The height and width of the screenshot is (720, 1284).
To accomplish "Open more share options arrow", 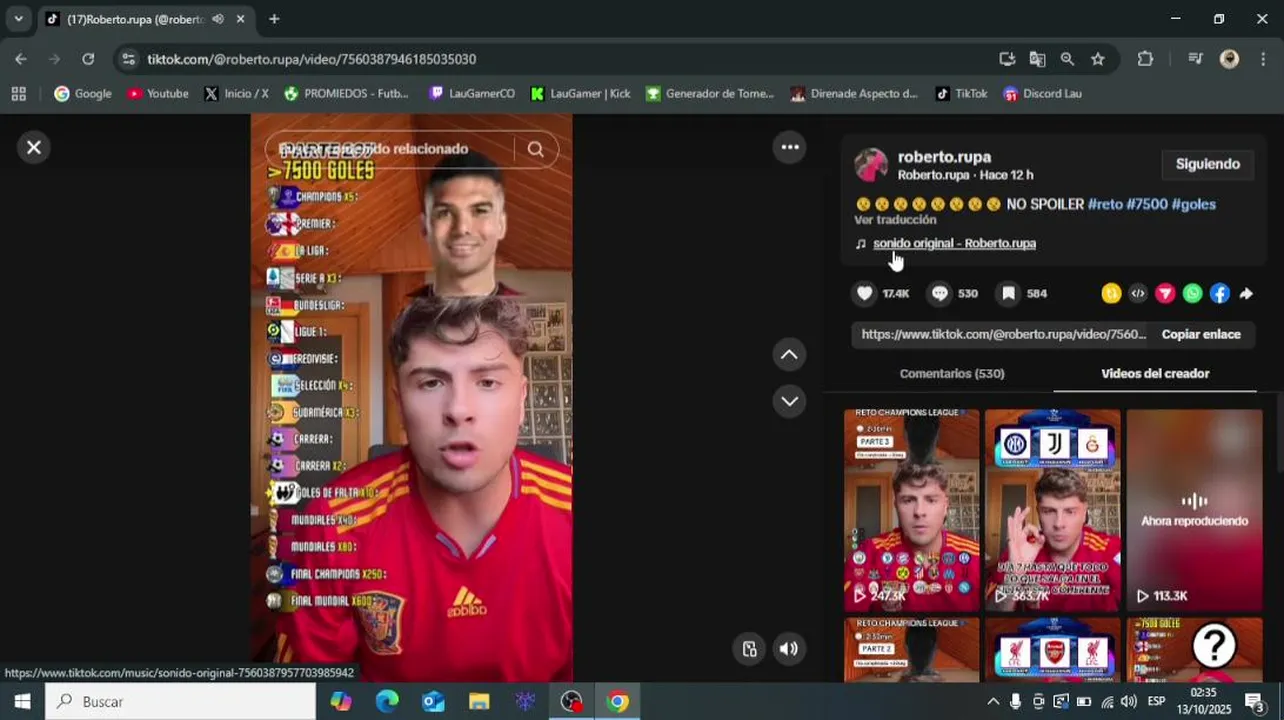I will [1246, 293].
